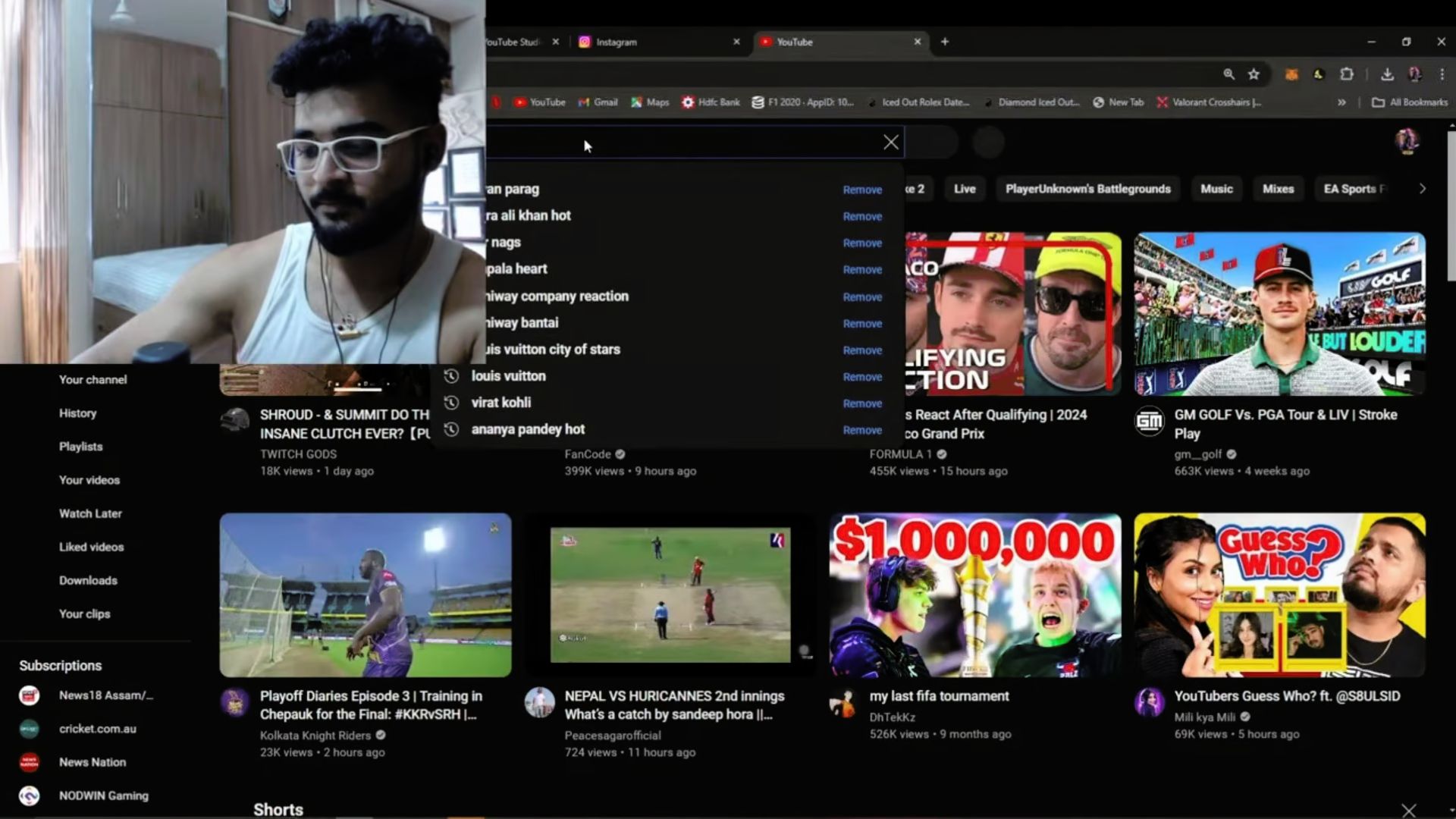The width and height of the screenshot is (1456, 819).
Task: Click history clock icon beside 'louis vuitton'
Action: tap(451, 376)
